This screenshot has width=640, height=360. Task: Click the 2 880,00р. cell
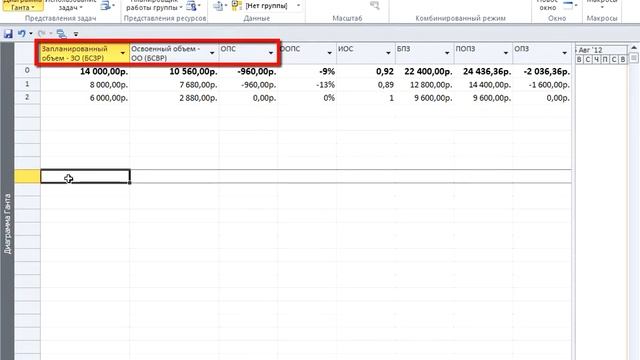click(174, 98)
